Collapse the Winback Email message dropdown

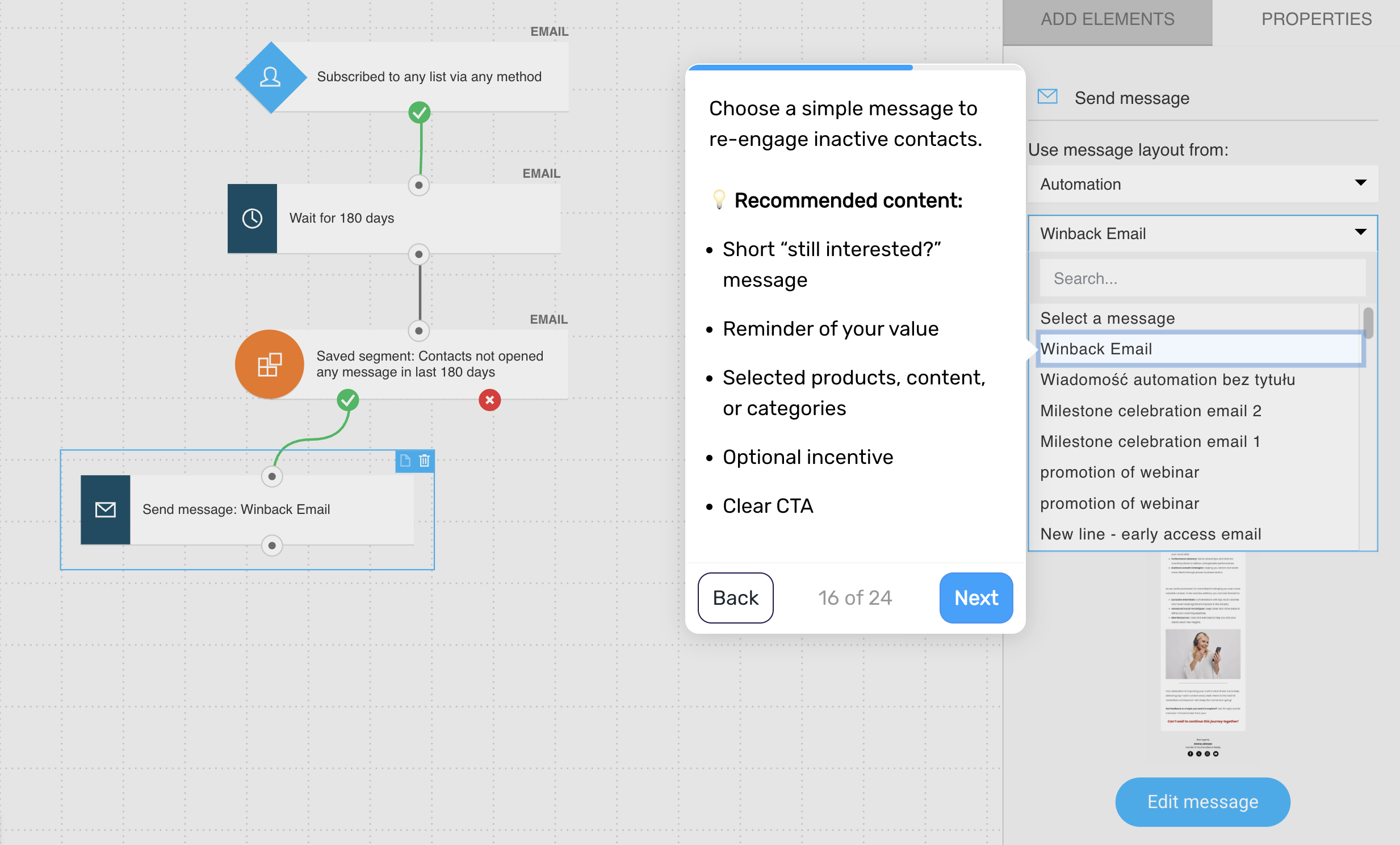(1202, 233)
